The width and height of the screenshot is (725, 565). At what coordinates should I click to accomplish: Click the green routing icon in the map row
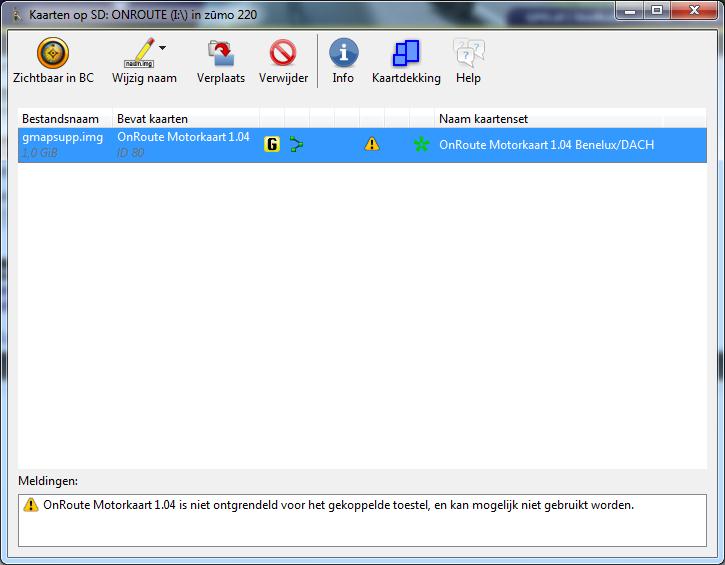coord(296,144)
